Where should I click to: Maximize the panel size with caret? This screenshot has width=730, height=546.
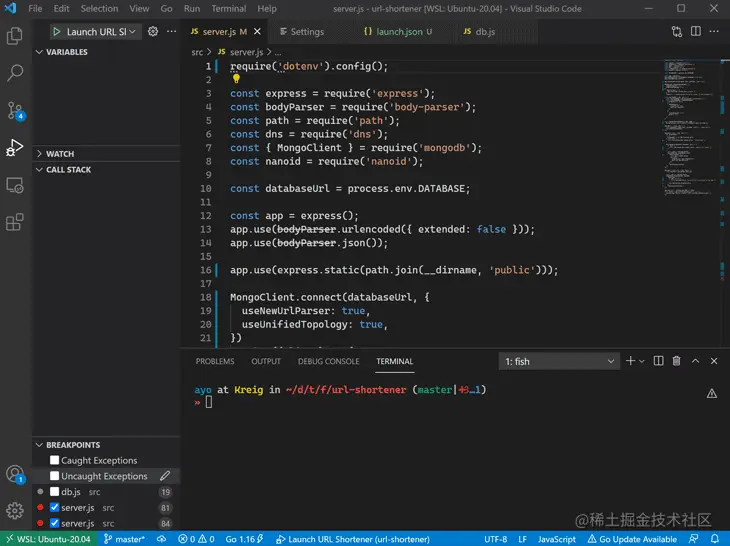(x=695, y=361)
